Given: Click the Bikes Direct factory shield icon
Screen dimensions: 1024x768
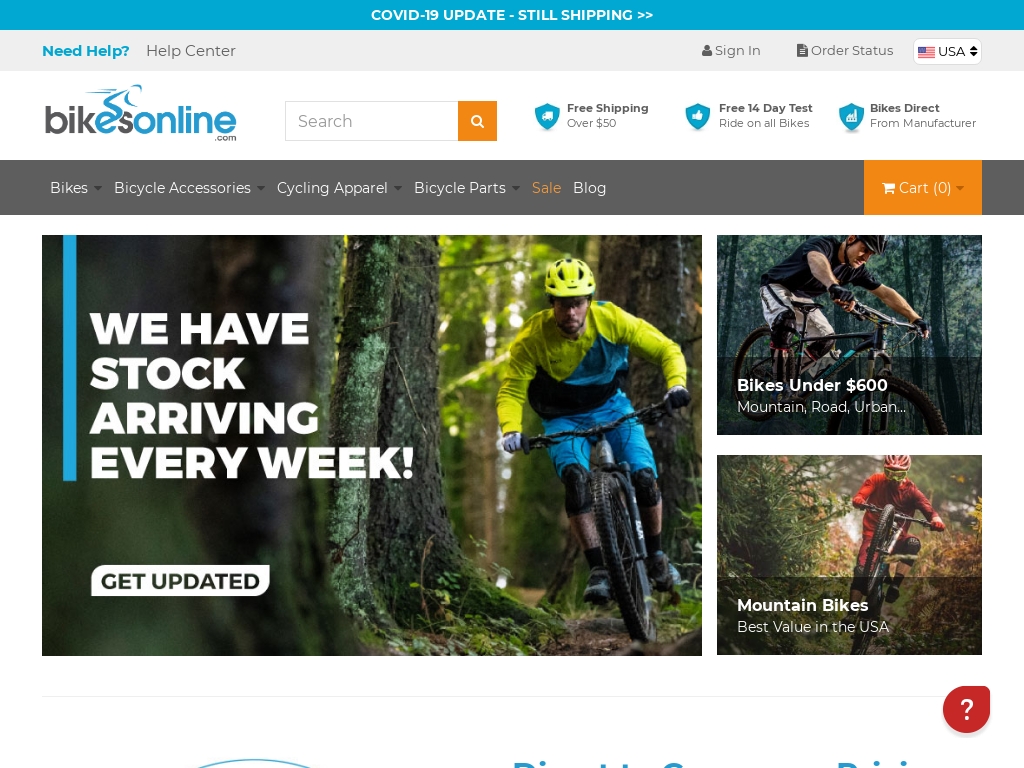Looking at the screenshot, I should 851,117.
